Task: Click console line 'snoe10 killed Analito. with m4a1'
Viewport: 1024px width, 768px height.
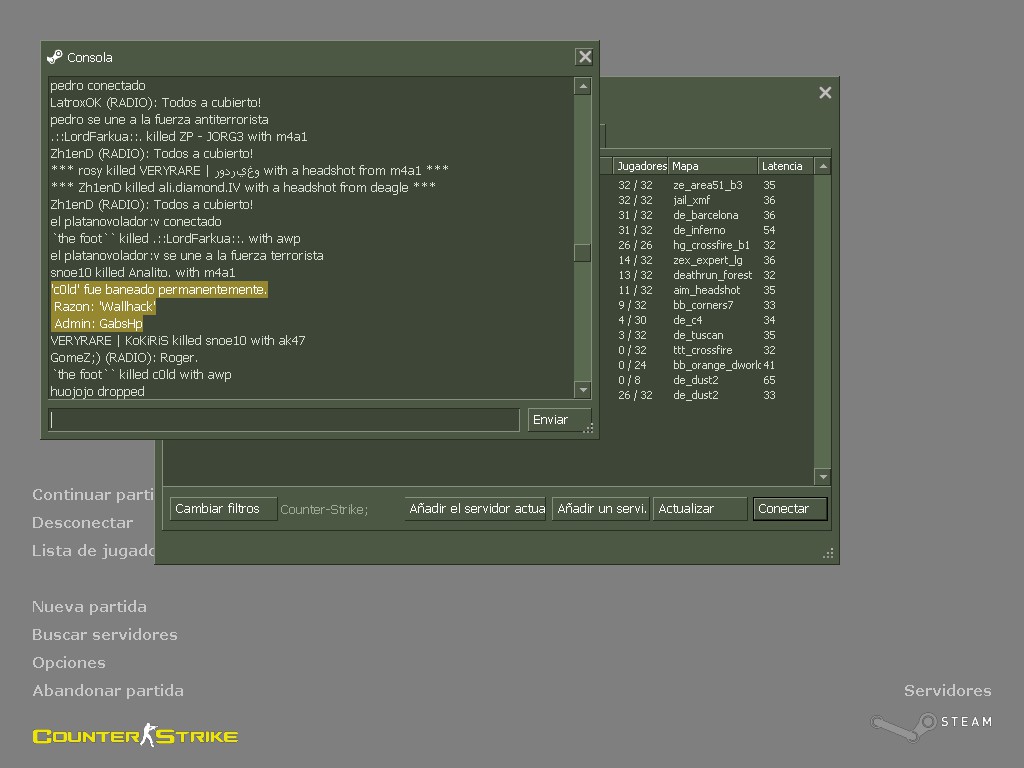Action: click(x=142, y=272)
